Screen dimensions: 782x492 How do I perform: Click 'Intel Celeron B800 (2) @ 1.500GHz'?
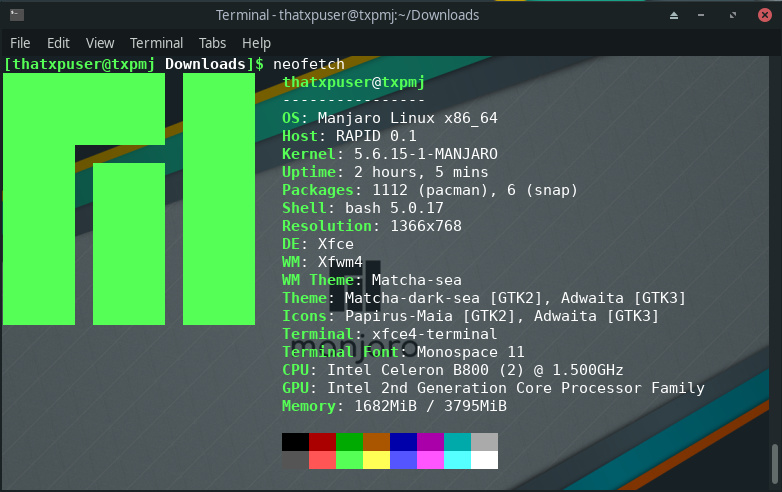tap(475, 370)
